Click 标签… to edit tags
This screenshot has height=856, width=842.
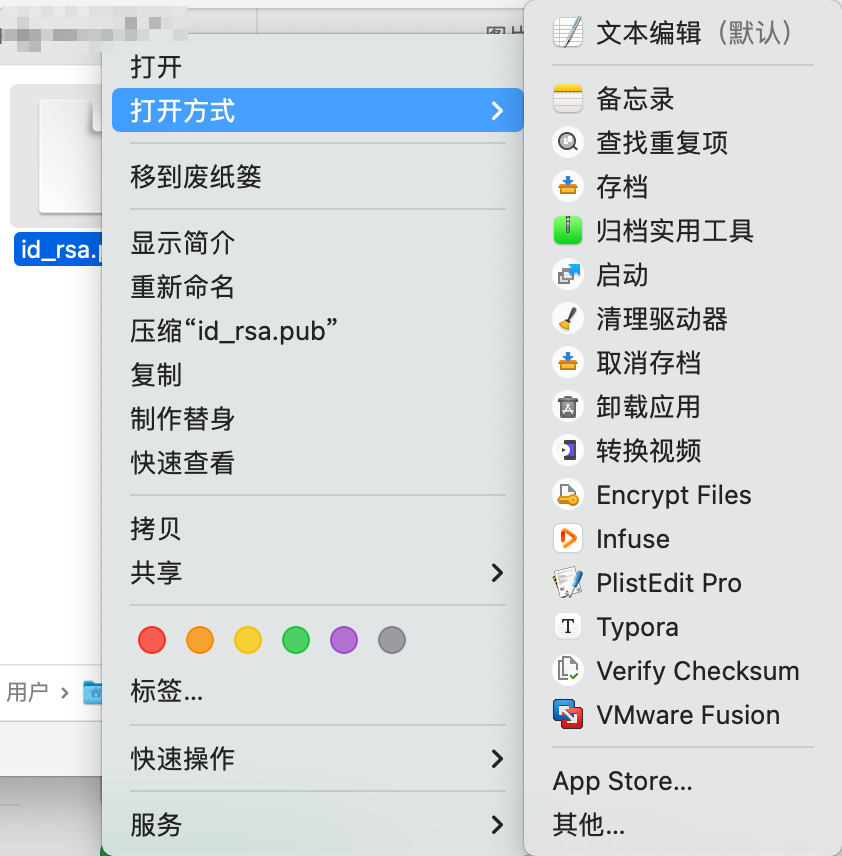[x=318, y=691]
